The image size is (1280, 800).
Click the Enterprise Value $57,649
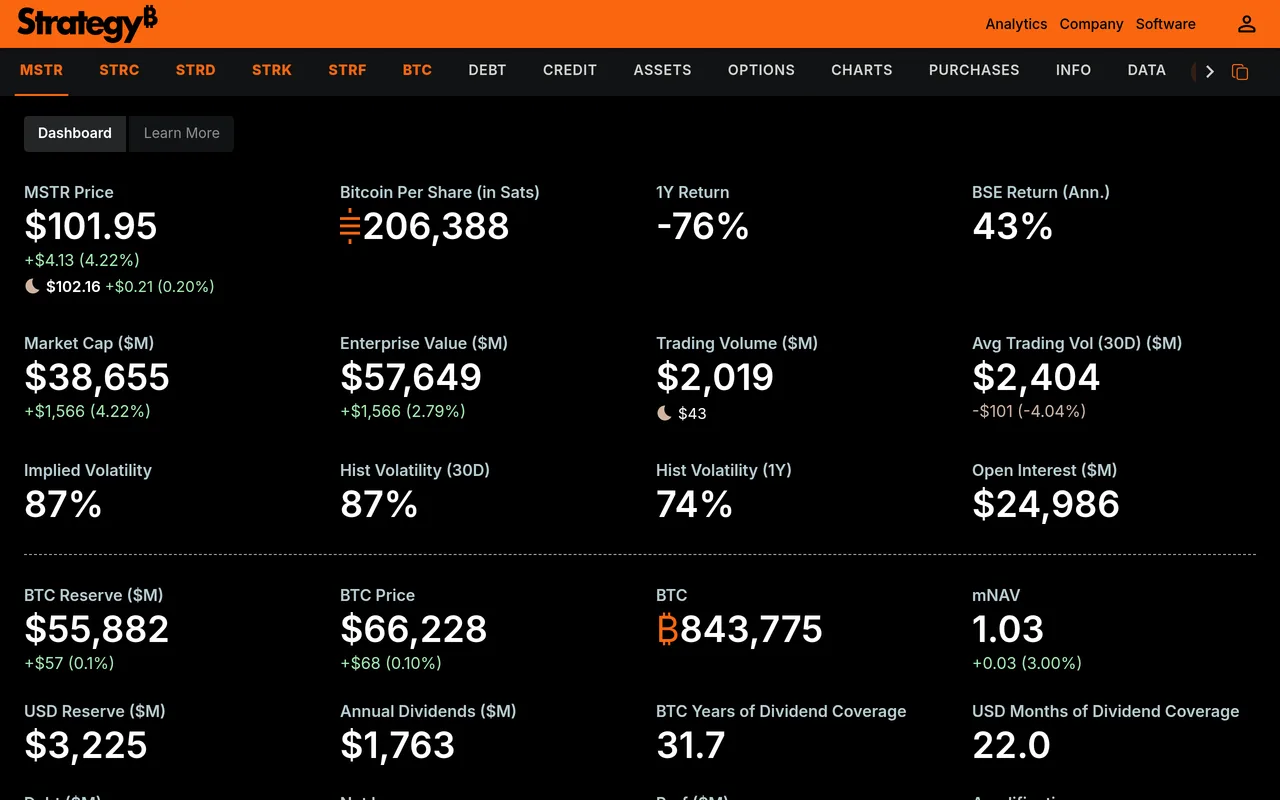[x=411, y=378]
